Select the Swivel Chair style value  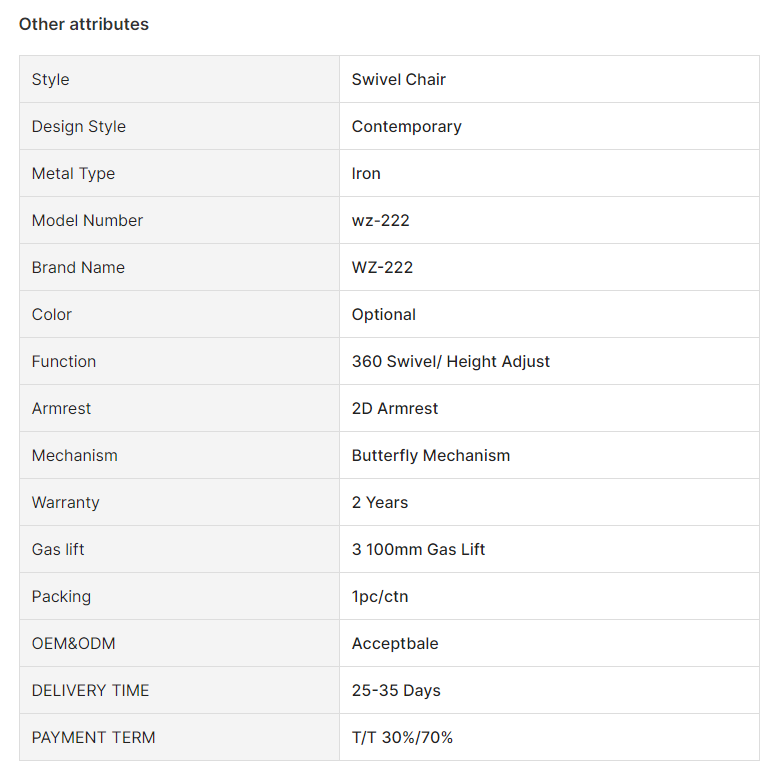(x=398, y=79)
